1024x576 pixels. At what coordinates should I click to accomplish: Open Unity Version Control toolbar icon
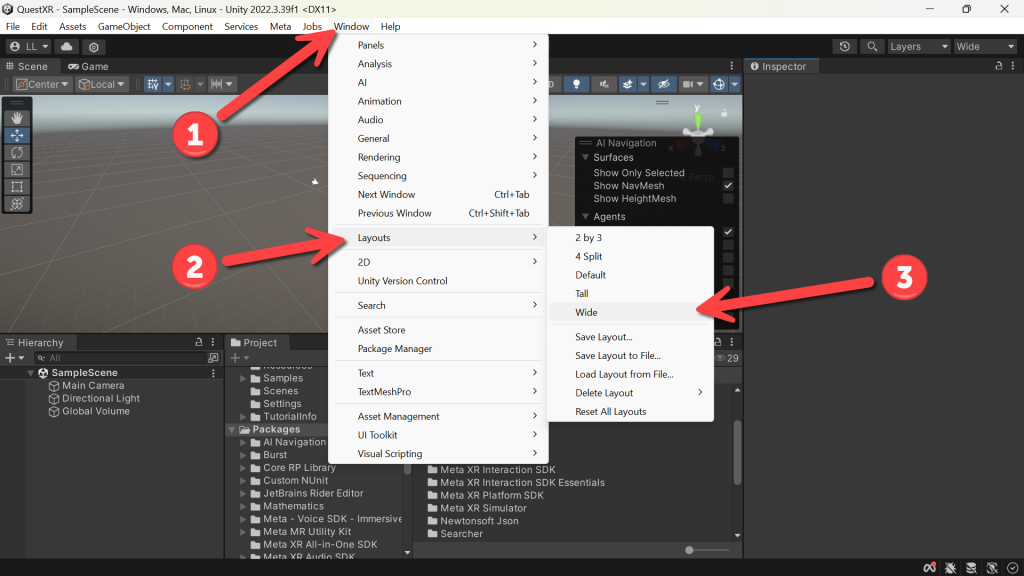click(94, 47)
